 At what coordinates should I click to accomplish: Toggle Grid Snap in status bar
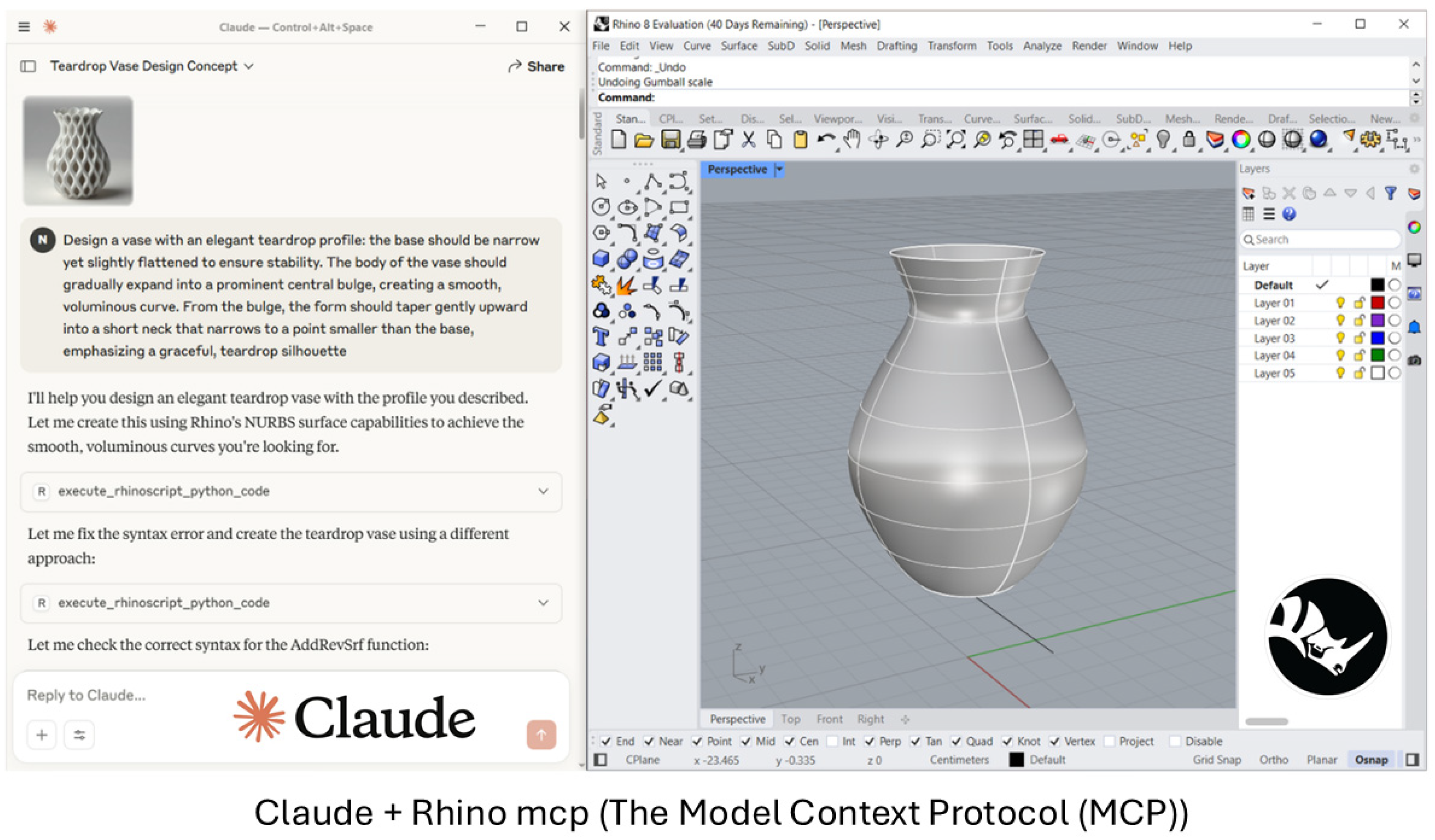tap(1216, 760)
